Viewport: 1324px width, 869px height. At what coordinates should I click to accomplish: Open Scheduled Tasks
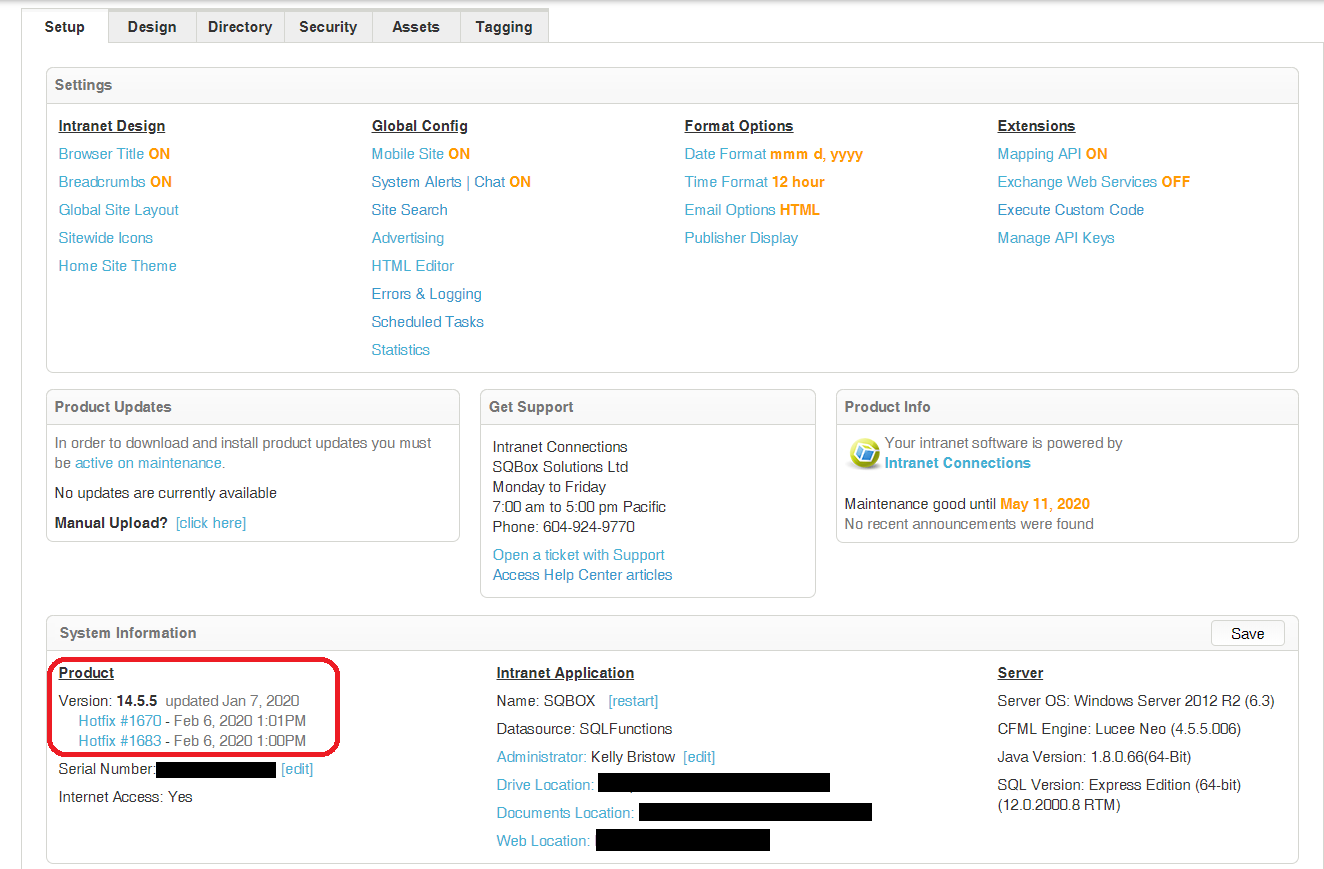[x=428, y=322]
